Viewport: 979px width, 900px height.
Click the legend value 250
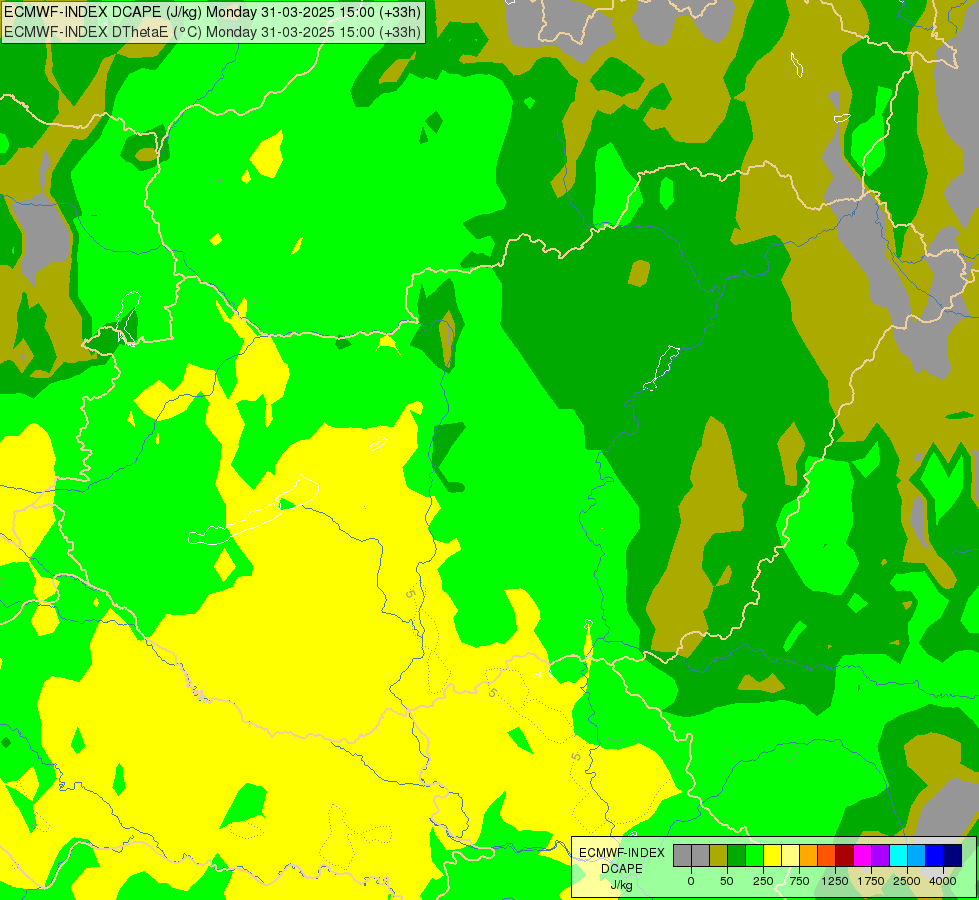point(763,881)
